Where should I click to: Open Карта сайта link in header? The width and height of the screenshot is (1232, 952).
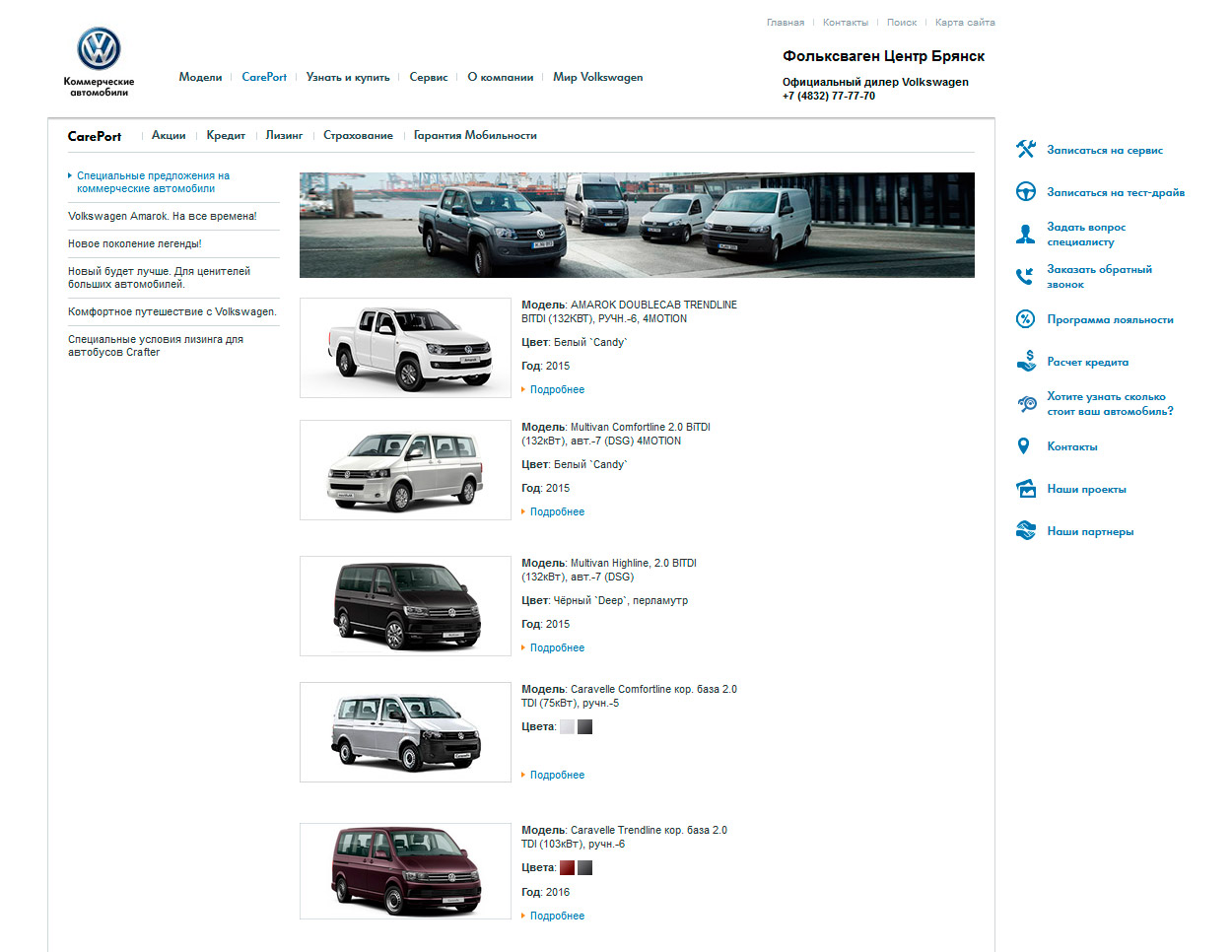point(964,22)
